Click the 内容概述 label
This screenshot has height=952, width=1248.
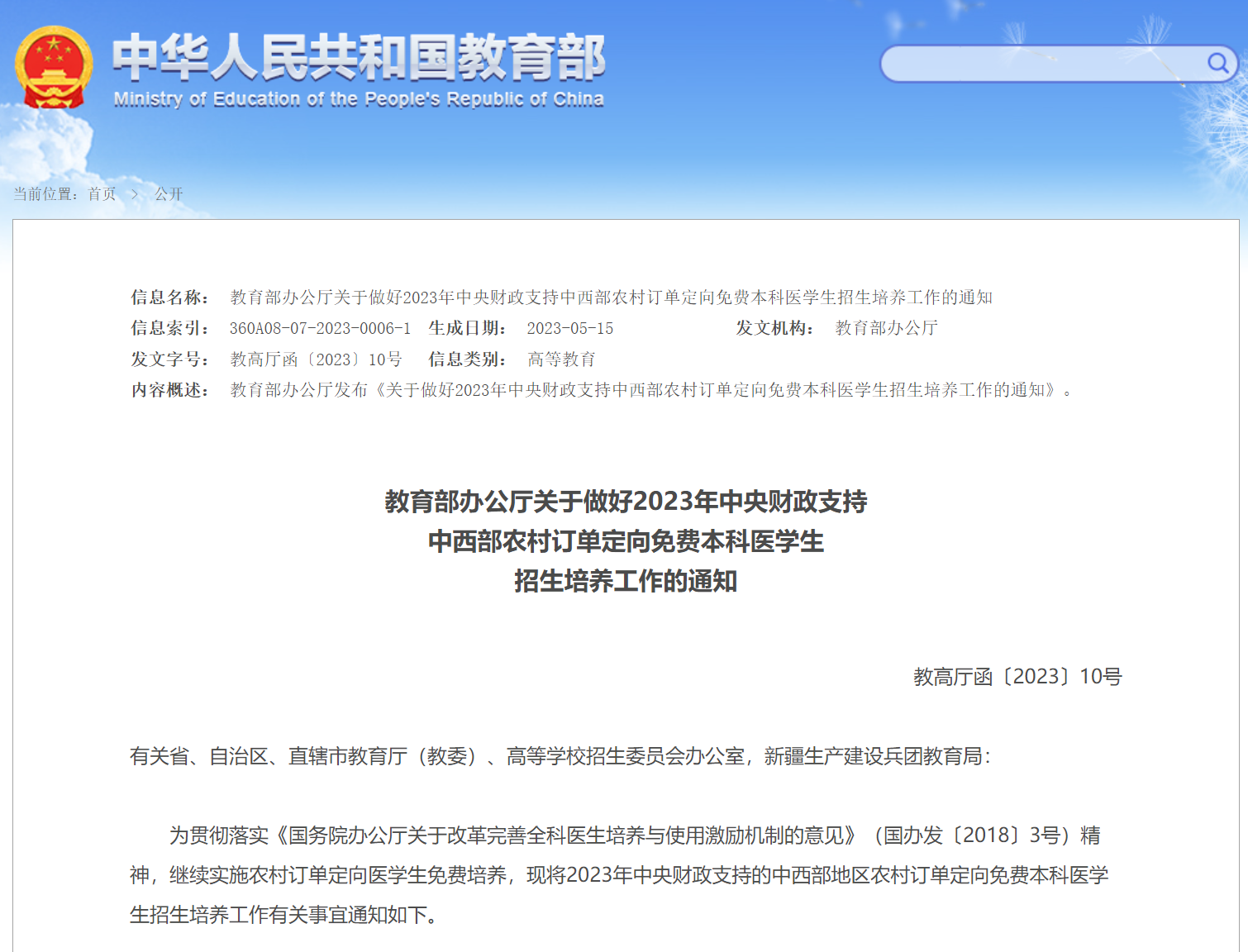[x=169, y=390]
